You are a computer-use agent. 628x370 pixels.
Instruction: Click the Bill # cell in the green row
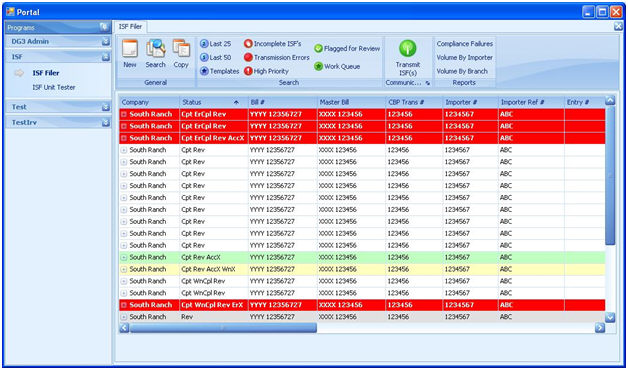coord(283,257)
